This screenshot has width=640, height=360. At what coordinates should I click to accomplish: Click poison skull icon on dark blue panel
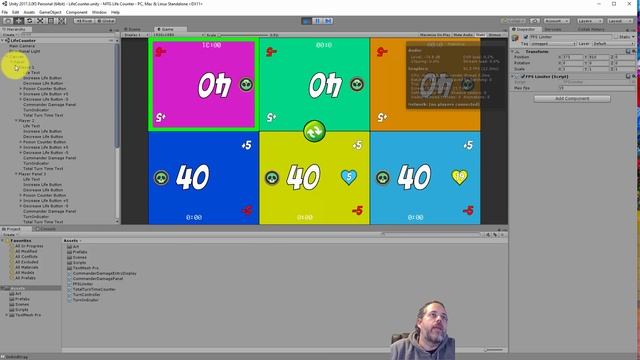click(x=161, y=178)
